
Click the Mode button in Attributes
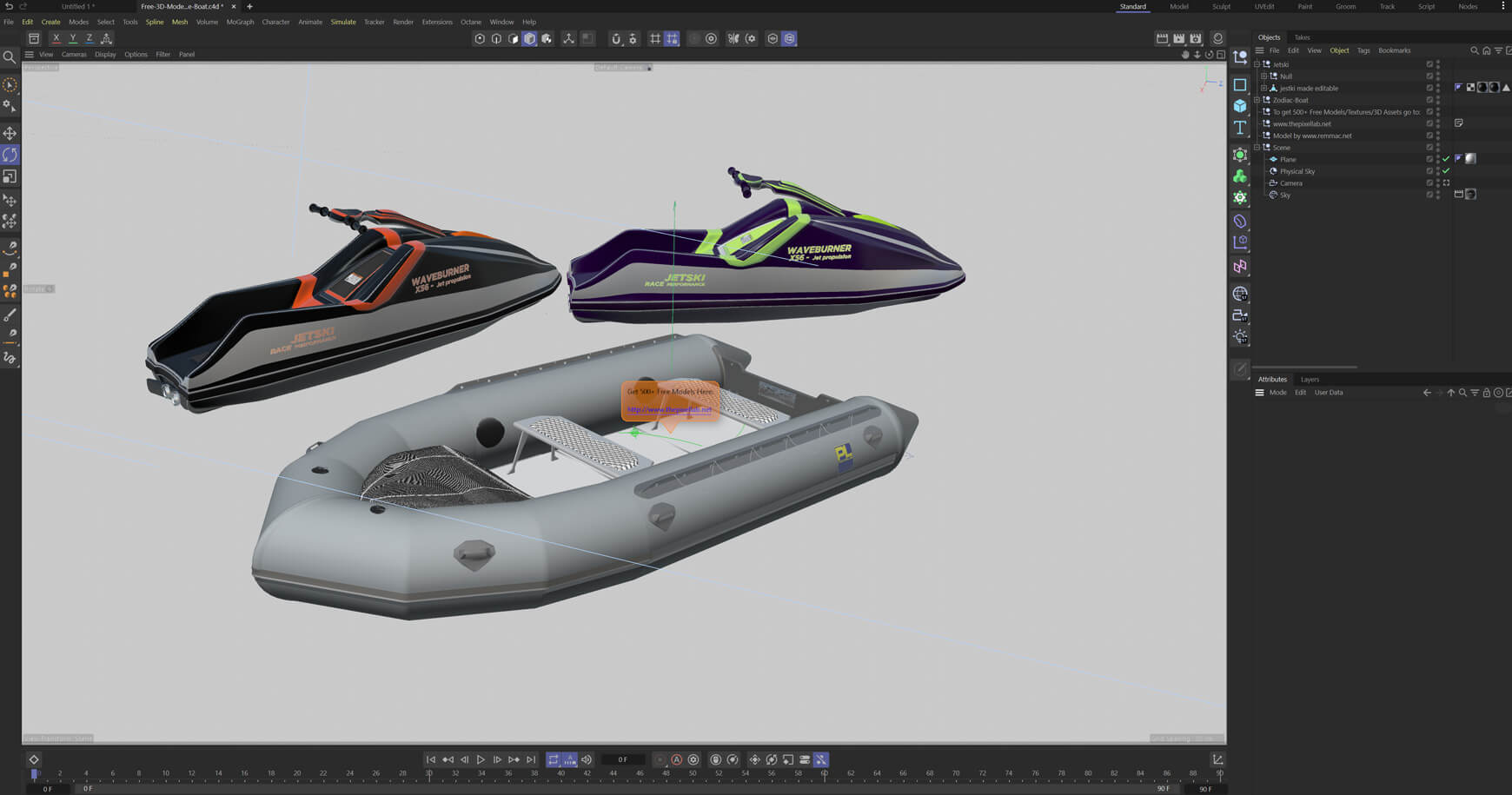click(1278, 393)
